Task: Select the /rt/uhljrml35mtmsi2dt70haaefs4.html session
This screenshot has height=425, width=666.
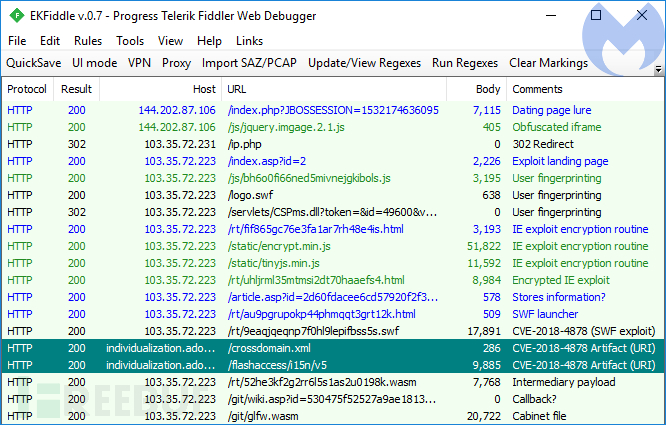Action: [x=333, y=280]
